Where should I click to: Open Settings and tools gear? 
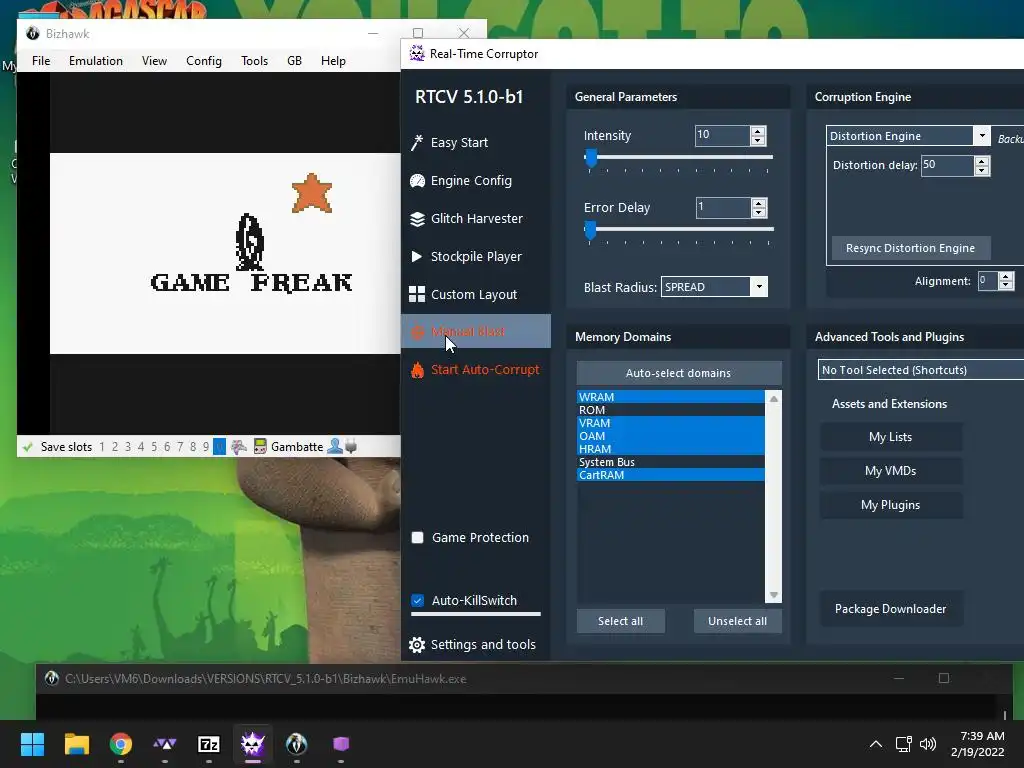(x=472, y=645)
